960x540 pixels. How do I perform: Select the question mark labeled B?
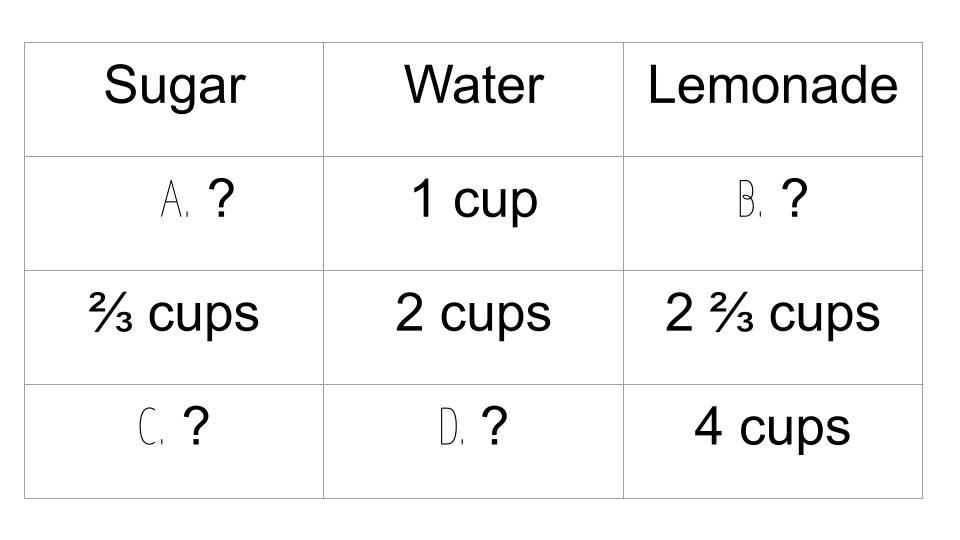click(x=794, y=198)
